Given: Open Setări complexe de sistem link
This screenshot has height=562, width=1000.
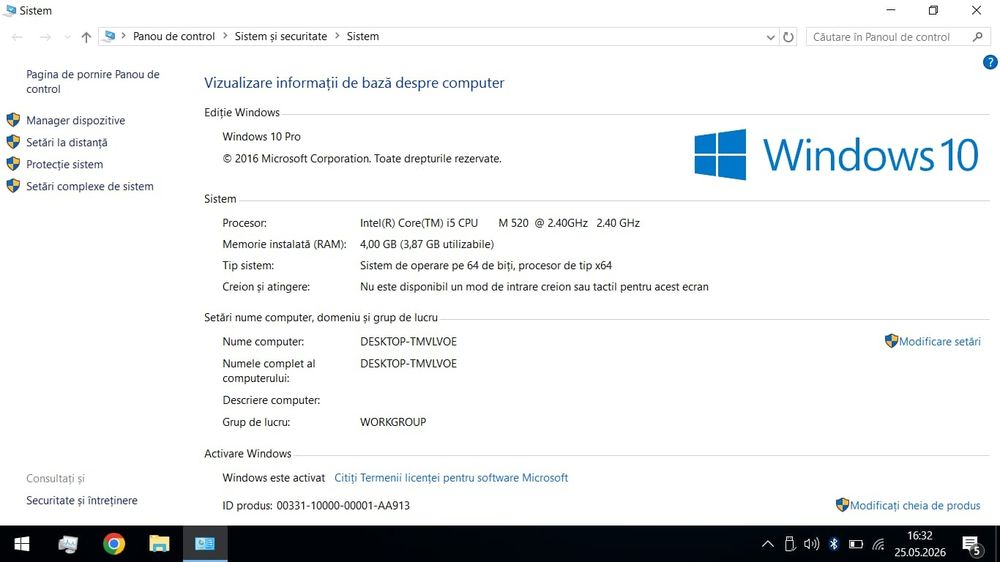Looking at the screenshot, I should tap(90, 186).
